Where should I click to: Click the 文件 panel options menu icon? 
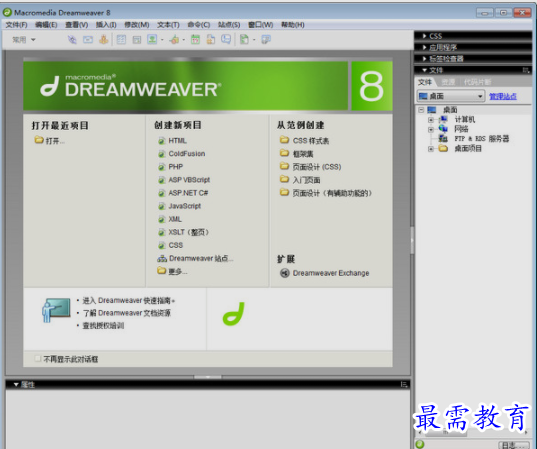[x=526, y=70]
